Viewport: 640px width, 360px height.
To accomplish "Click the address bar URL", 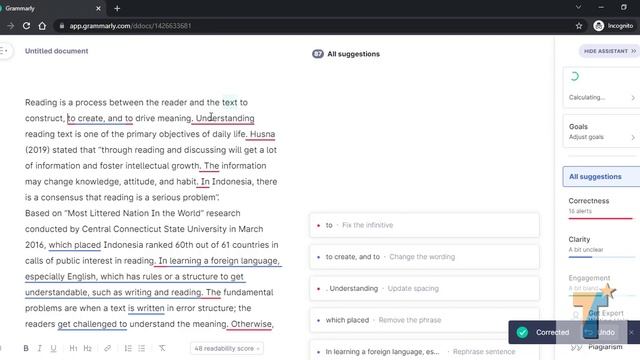I will click(130, 26).
